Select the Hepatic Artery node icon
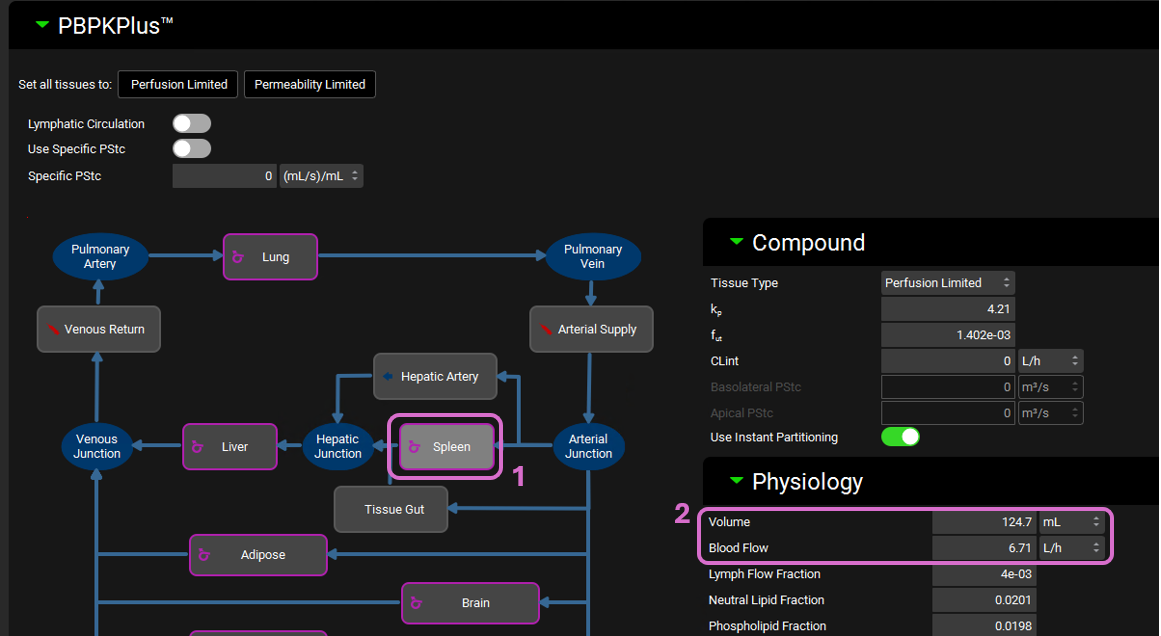The width and height of the screenshot is (1161, 636). (389, 377)
